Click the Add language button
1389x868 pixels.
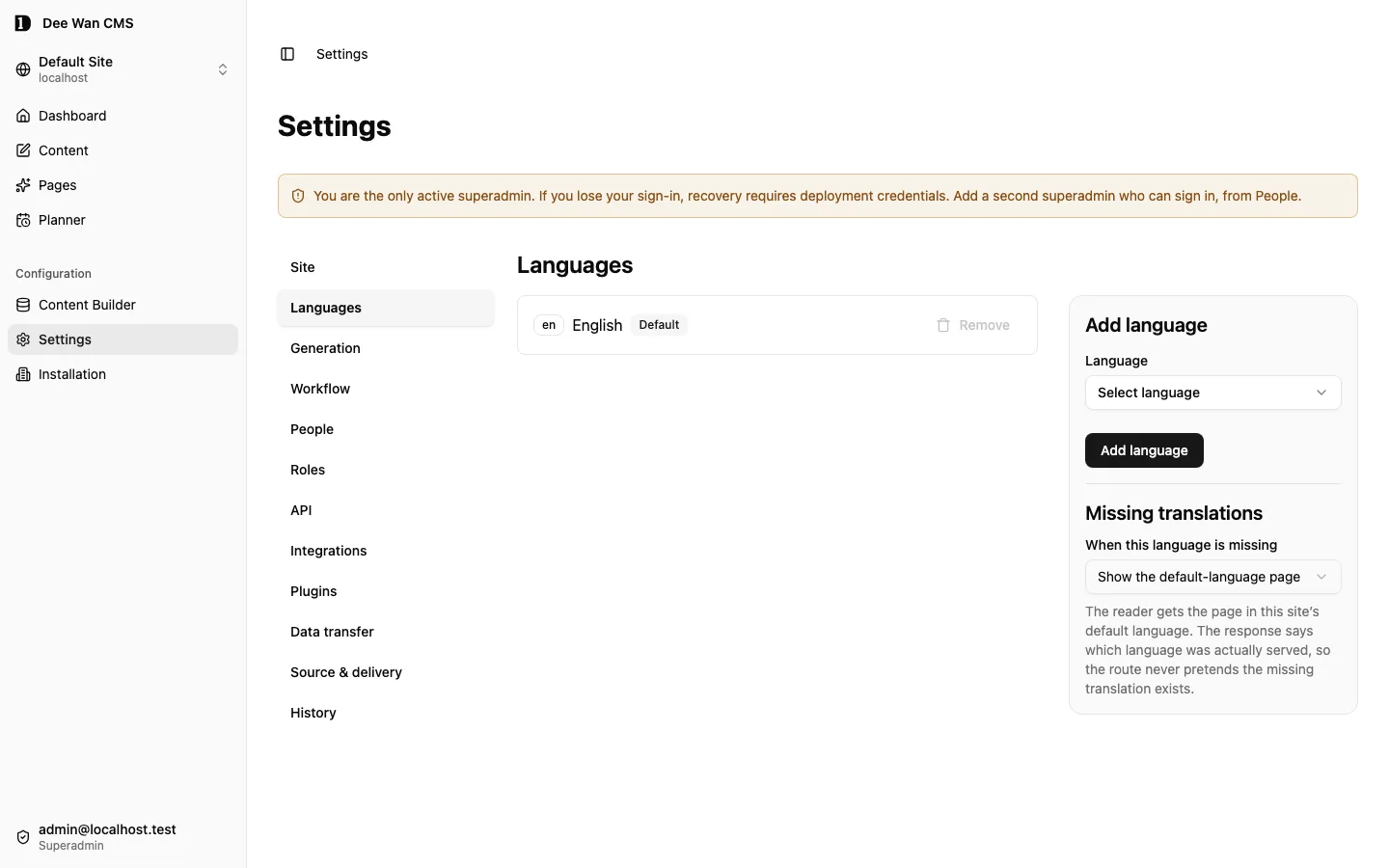1144,450
